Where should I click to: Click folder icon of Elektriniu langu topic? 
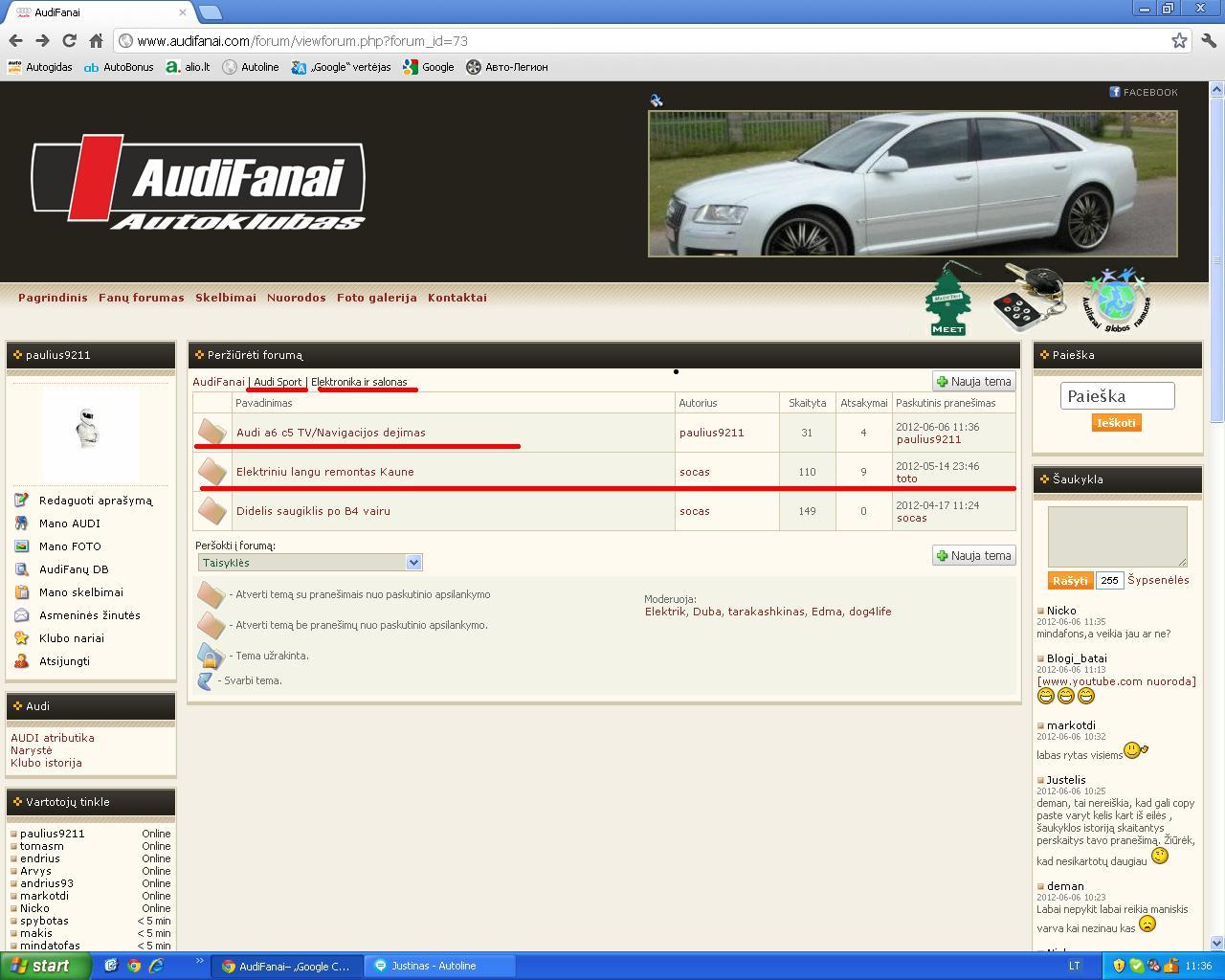pyautogui.click(x=212, y=471)
